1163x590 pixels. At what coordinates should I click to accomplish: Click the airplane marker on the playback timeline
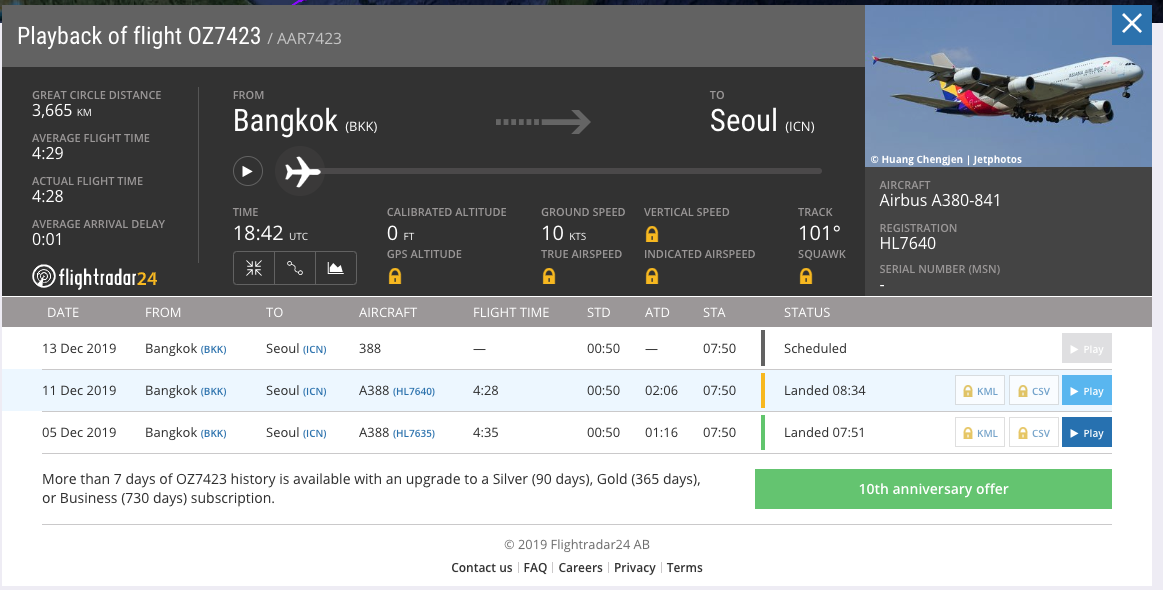[x=300, y=171]
